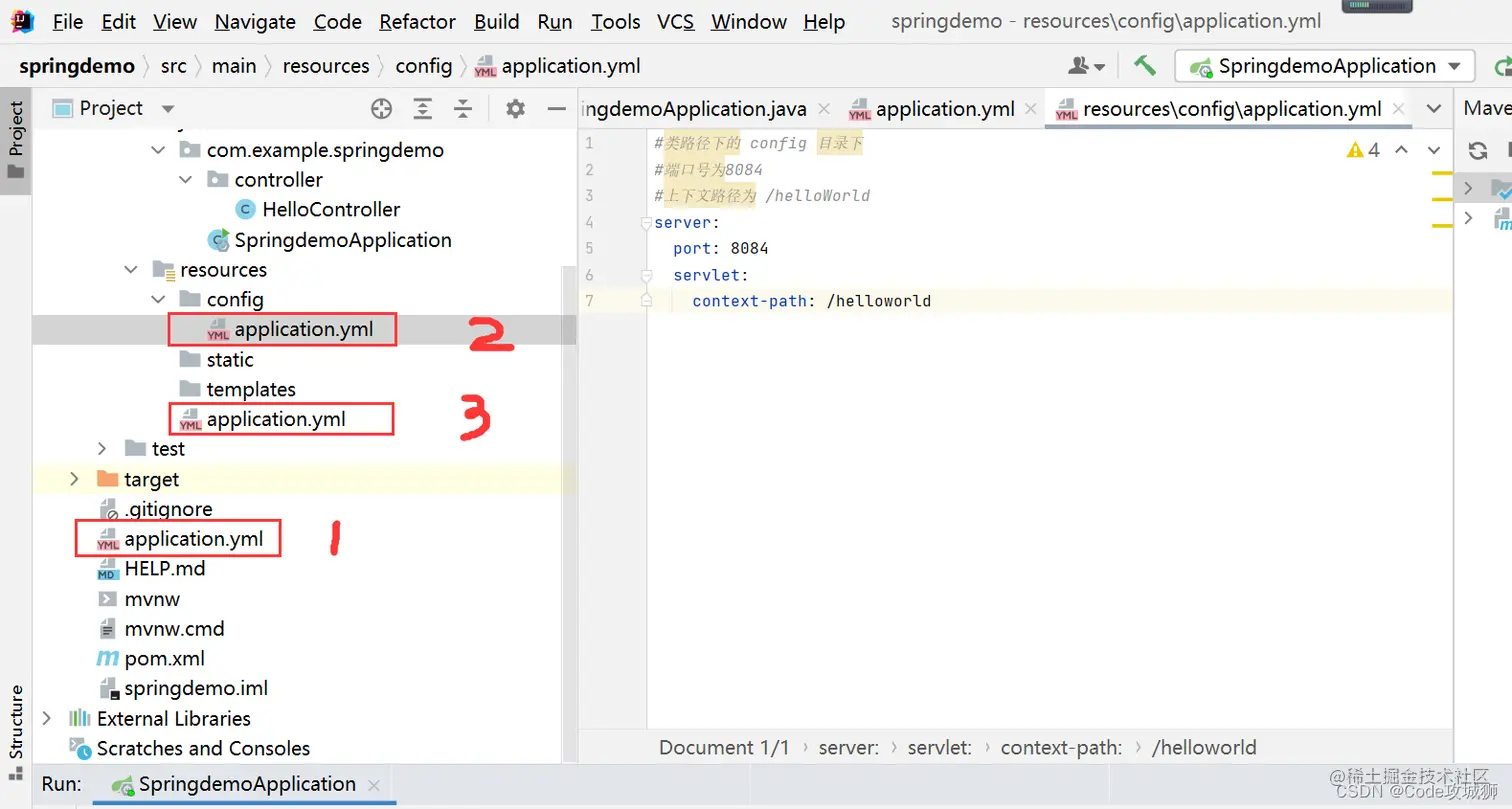Select the .gitignore file

pyautogui.click(x=168, y=510)
